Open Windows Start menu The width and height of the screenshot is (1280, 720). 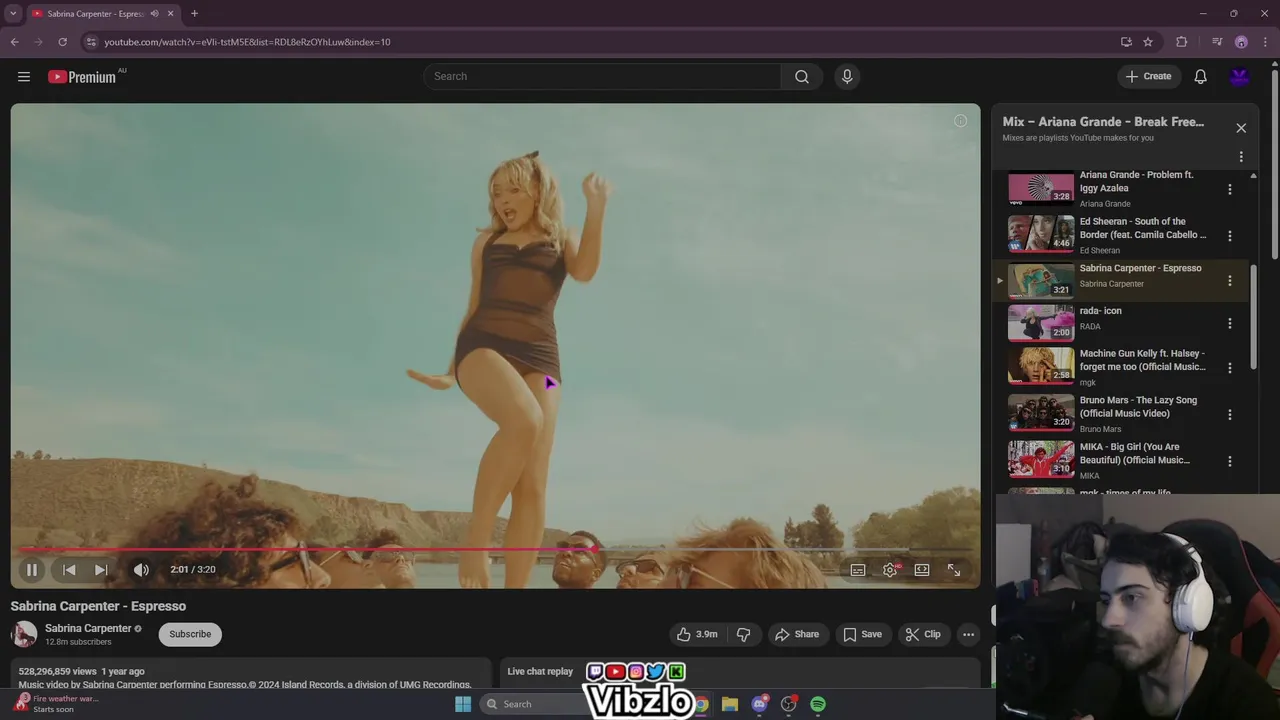(462, 704)
